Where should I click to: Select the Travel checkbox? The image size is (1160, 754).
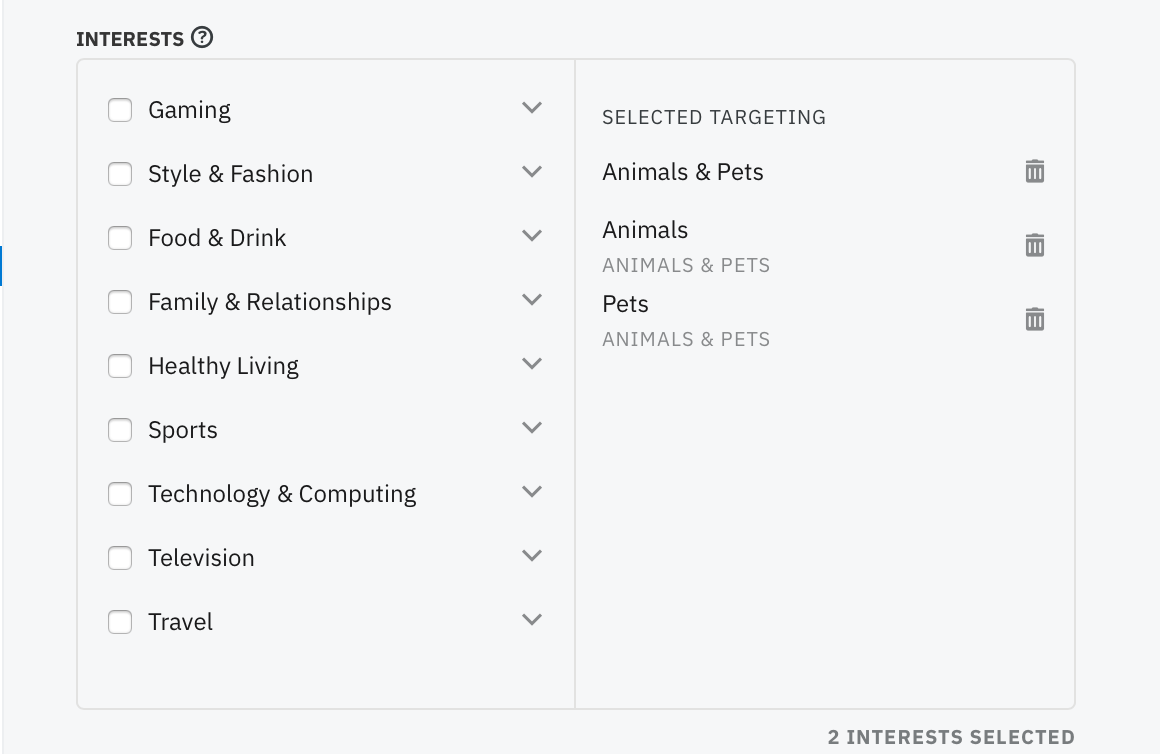[120, 622]
